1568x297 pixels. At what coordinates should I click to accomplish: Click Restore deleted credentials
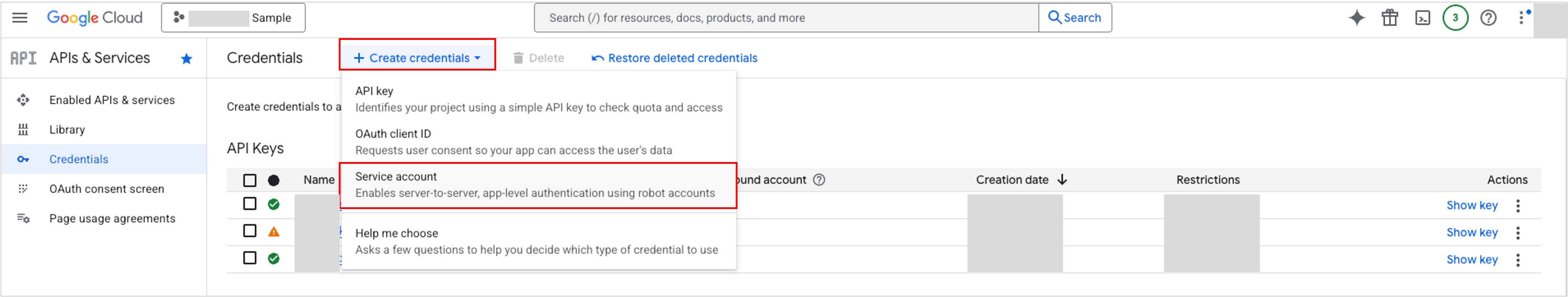tap(674, 58)
